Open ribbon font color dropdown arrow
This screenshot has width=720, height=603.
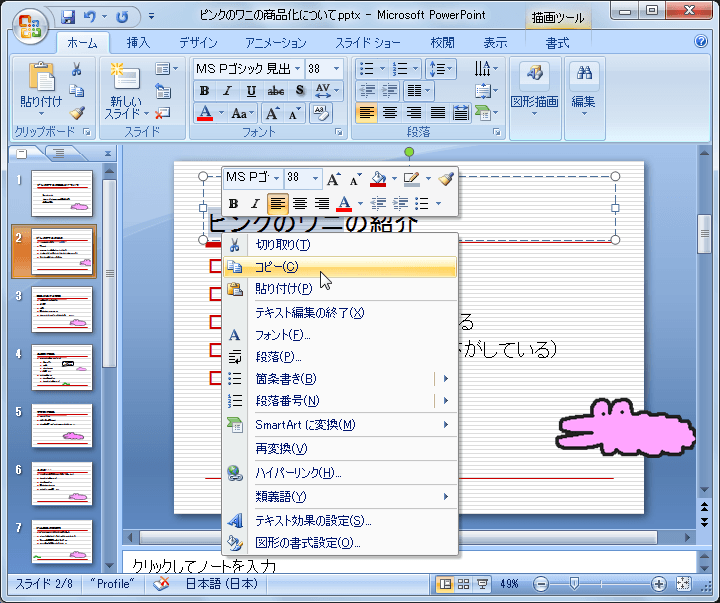tap(221, 113)
